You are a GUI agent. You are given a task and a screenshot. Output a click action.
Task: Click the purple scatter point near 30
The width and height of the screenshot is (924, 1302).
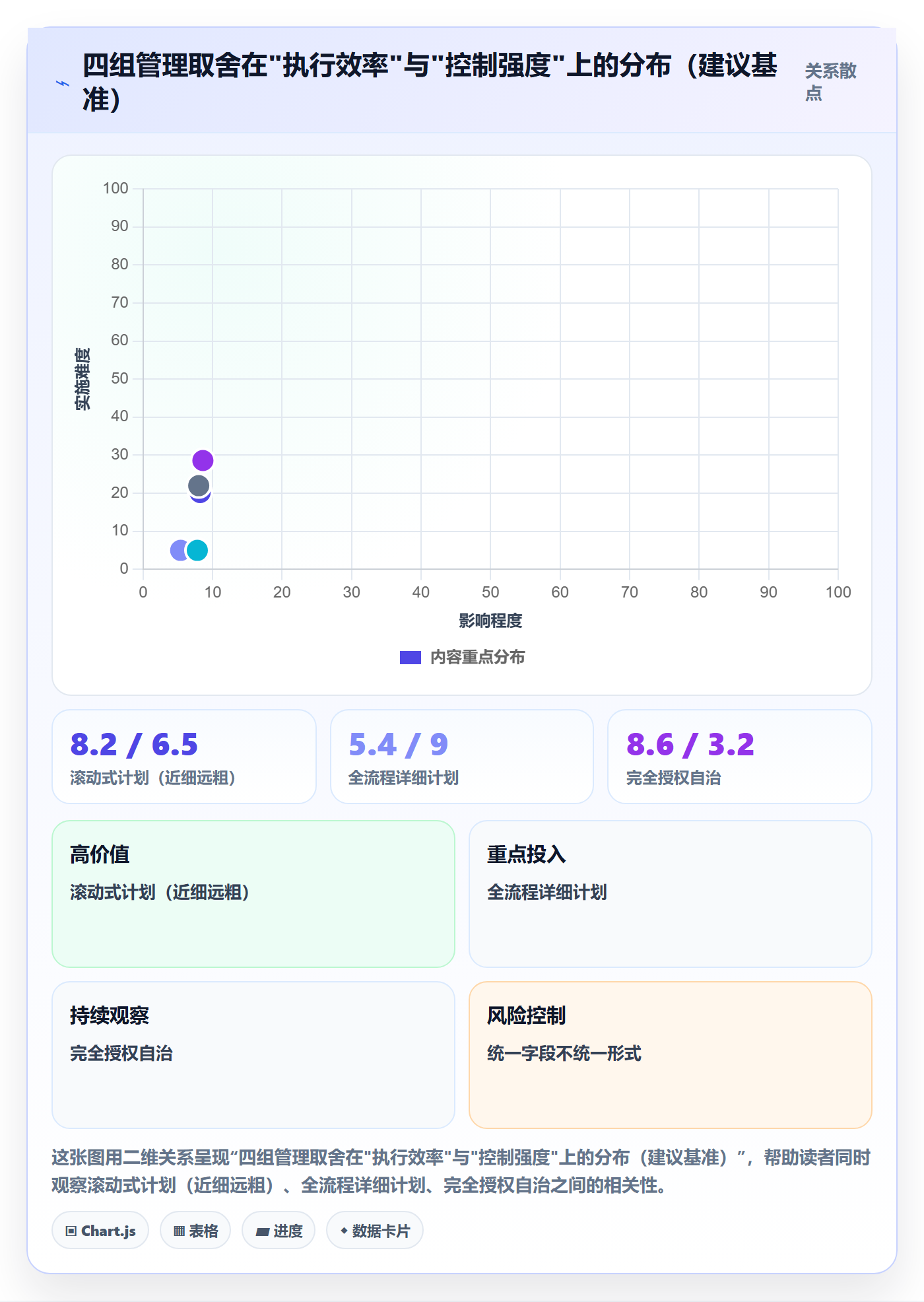[x=203, y=460]
